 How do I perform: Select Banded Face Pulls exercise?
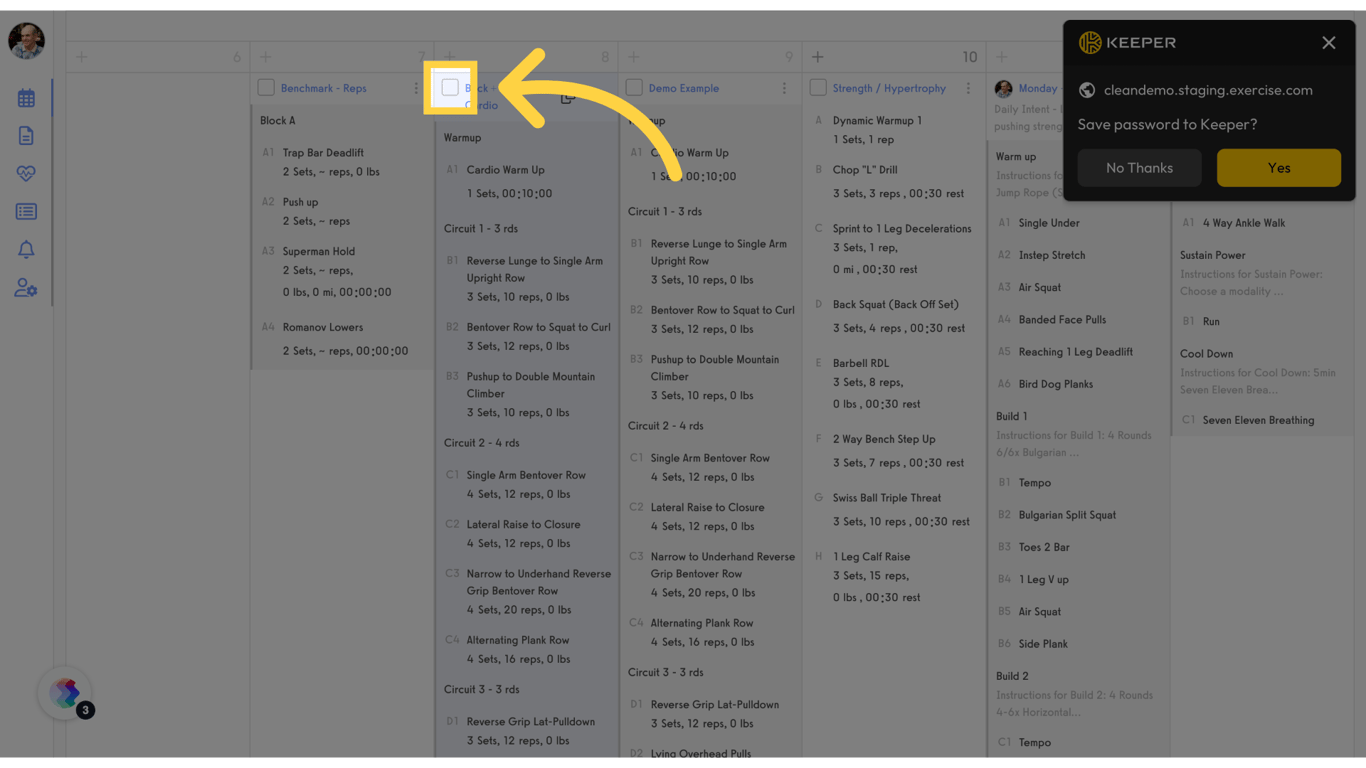click(1062, 320)
